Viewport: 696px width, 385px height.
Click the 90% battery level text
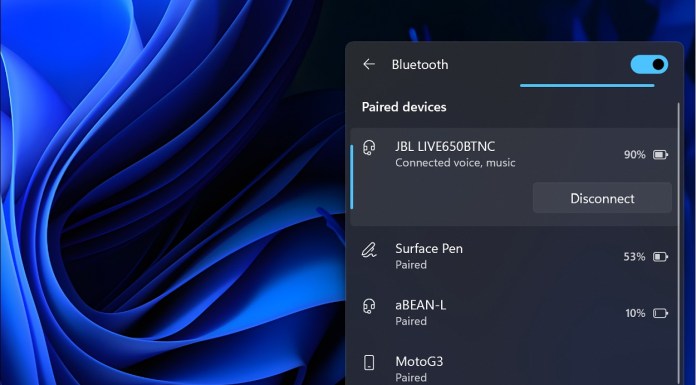tap(635, 155)
